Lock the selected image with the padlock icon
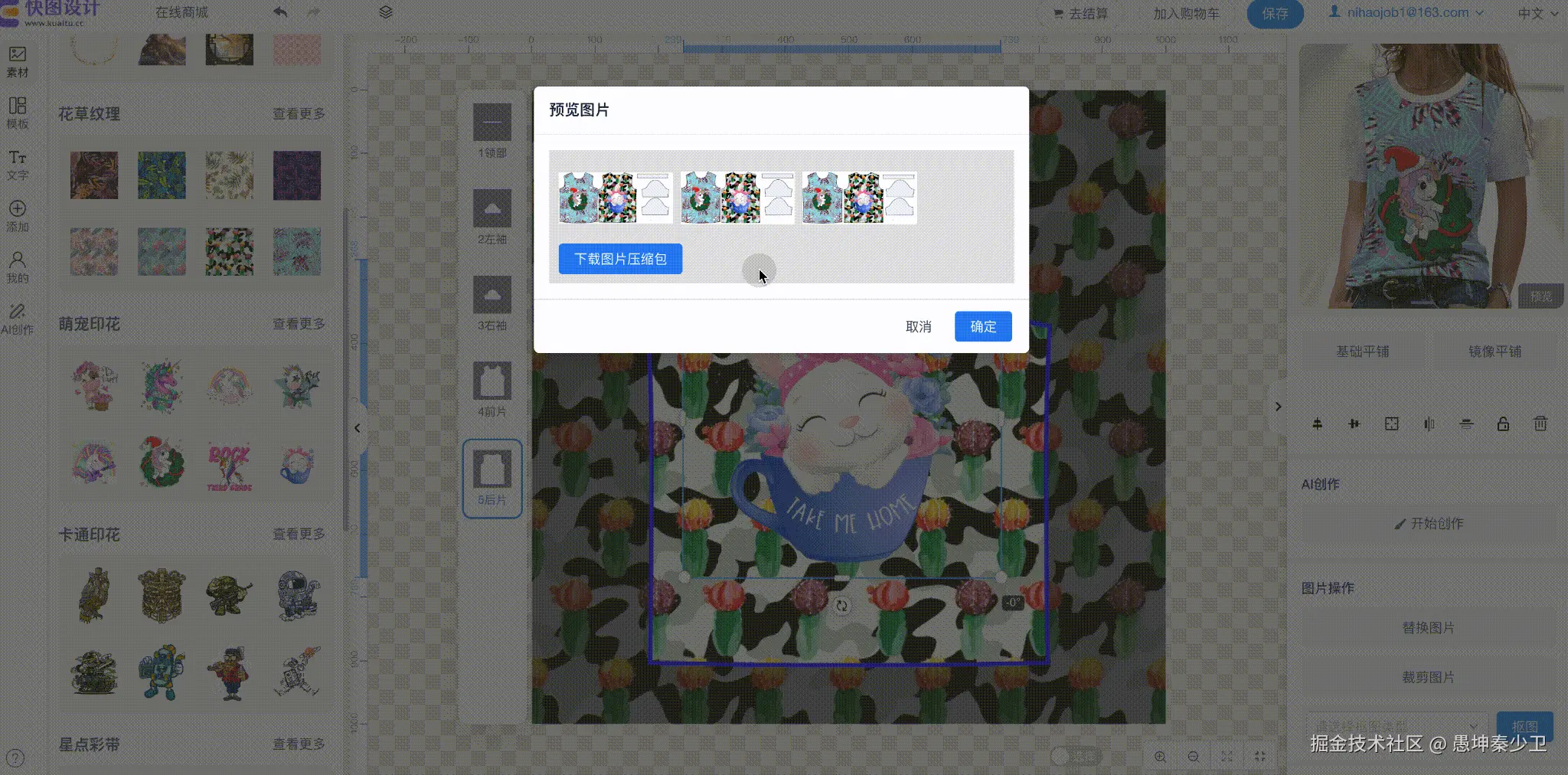The width and height of the screenshot is (1568, 775). tap(1501, 423)
